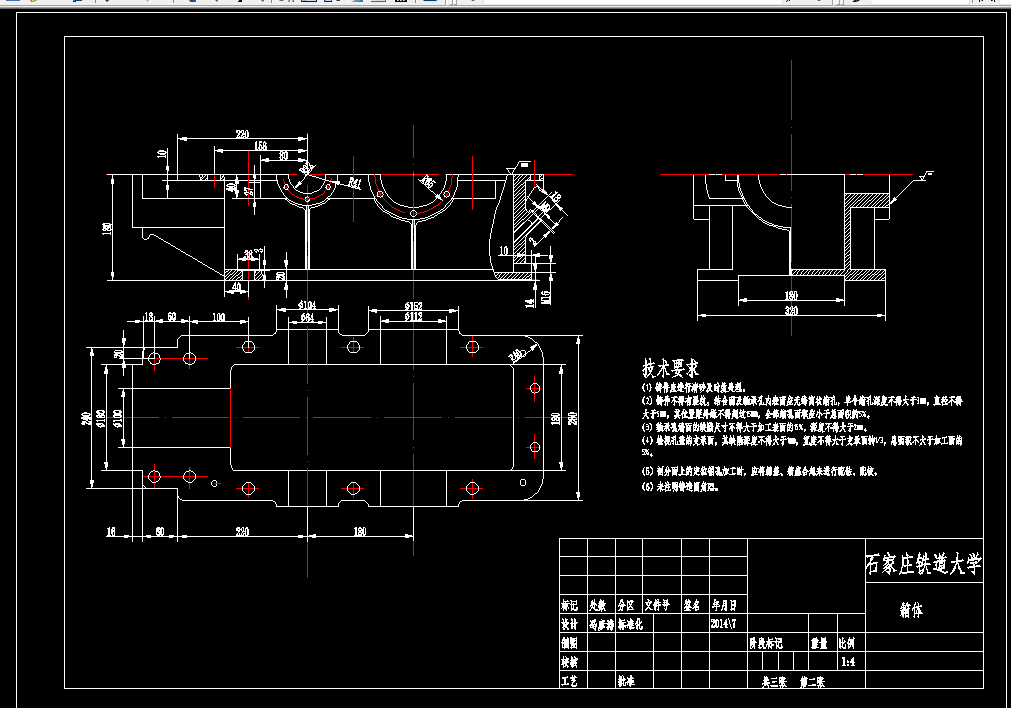
Task: Select the 比例 scale header cell
Action: coord(847,643)
